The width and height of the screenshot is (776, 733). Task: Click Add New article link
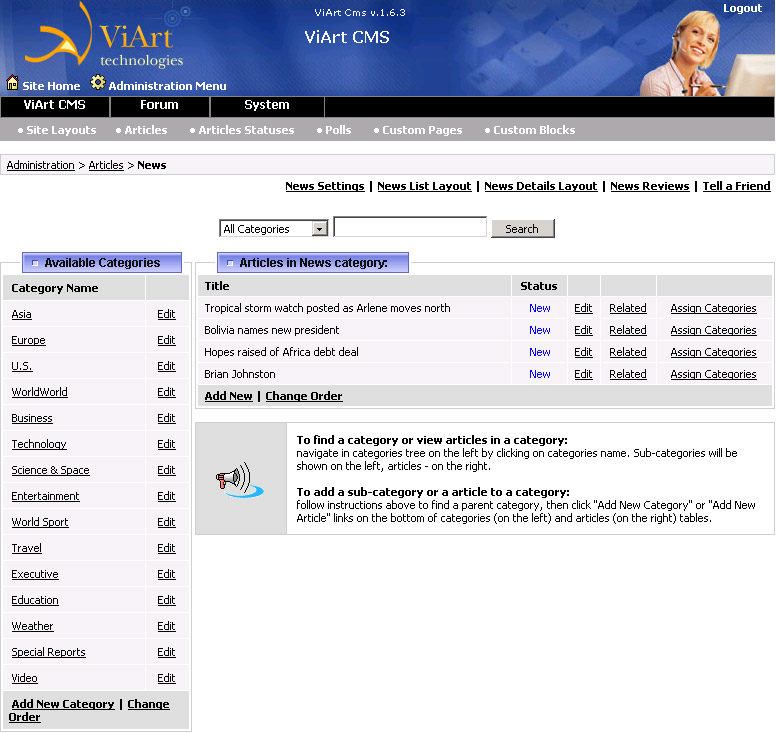click(x=229, y=396)
